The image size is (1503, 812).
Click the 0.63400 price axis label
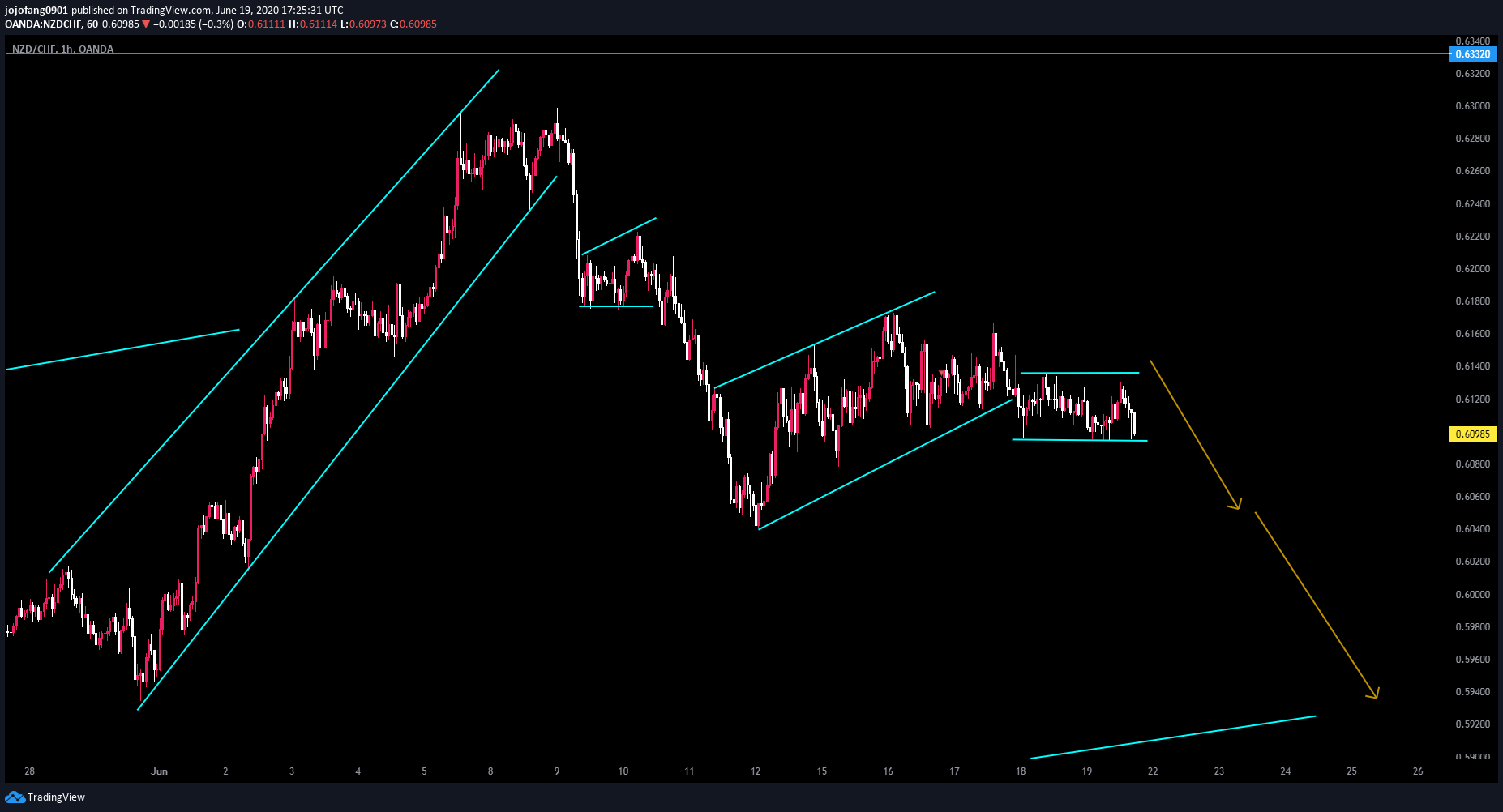pyautogui.click(x=1472, y=41)
